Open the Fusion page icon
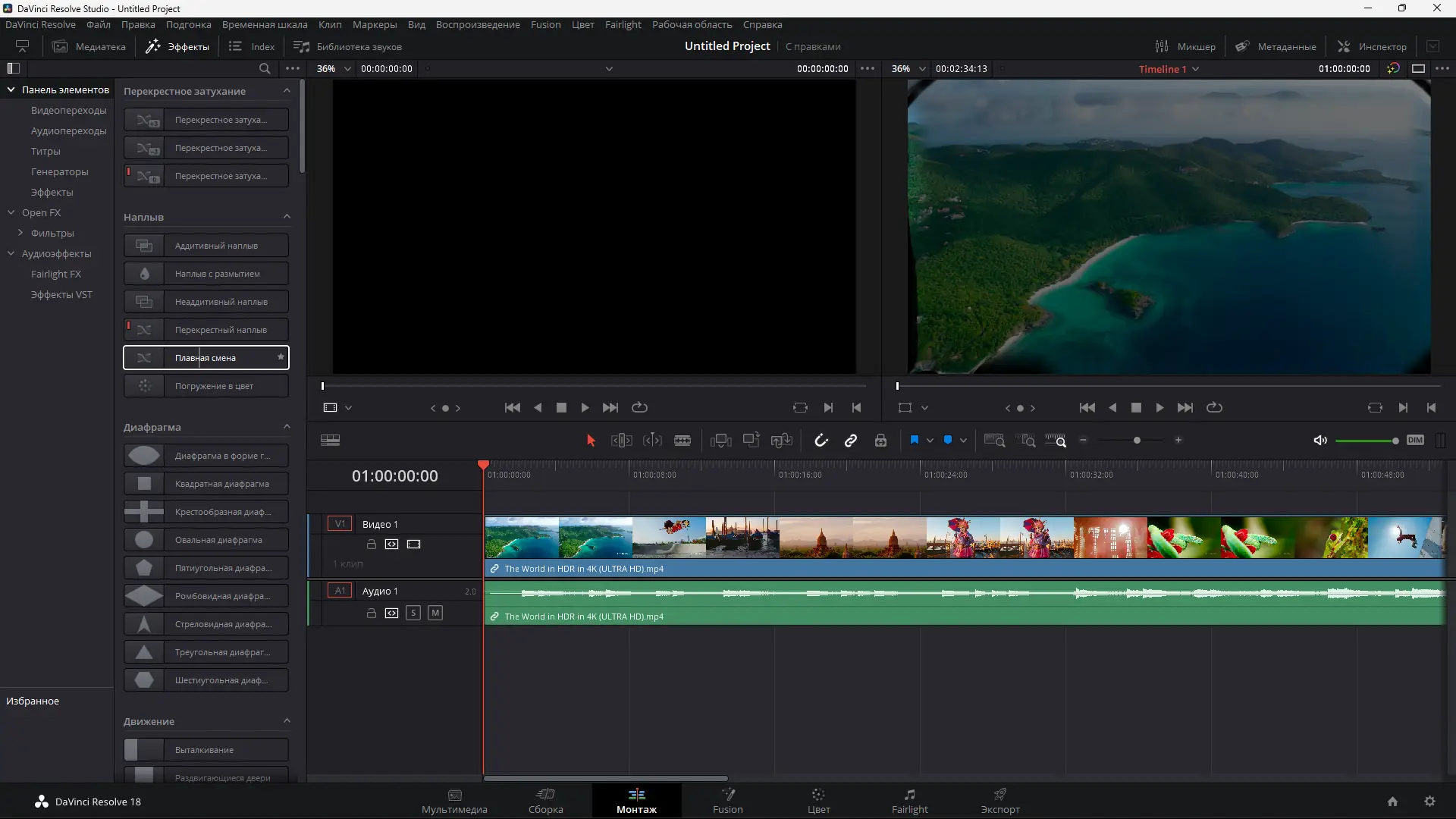The width and height of the screenshot is (1456, 819). click(727, 800)
